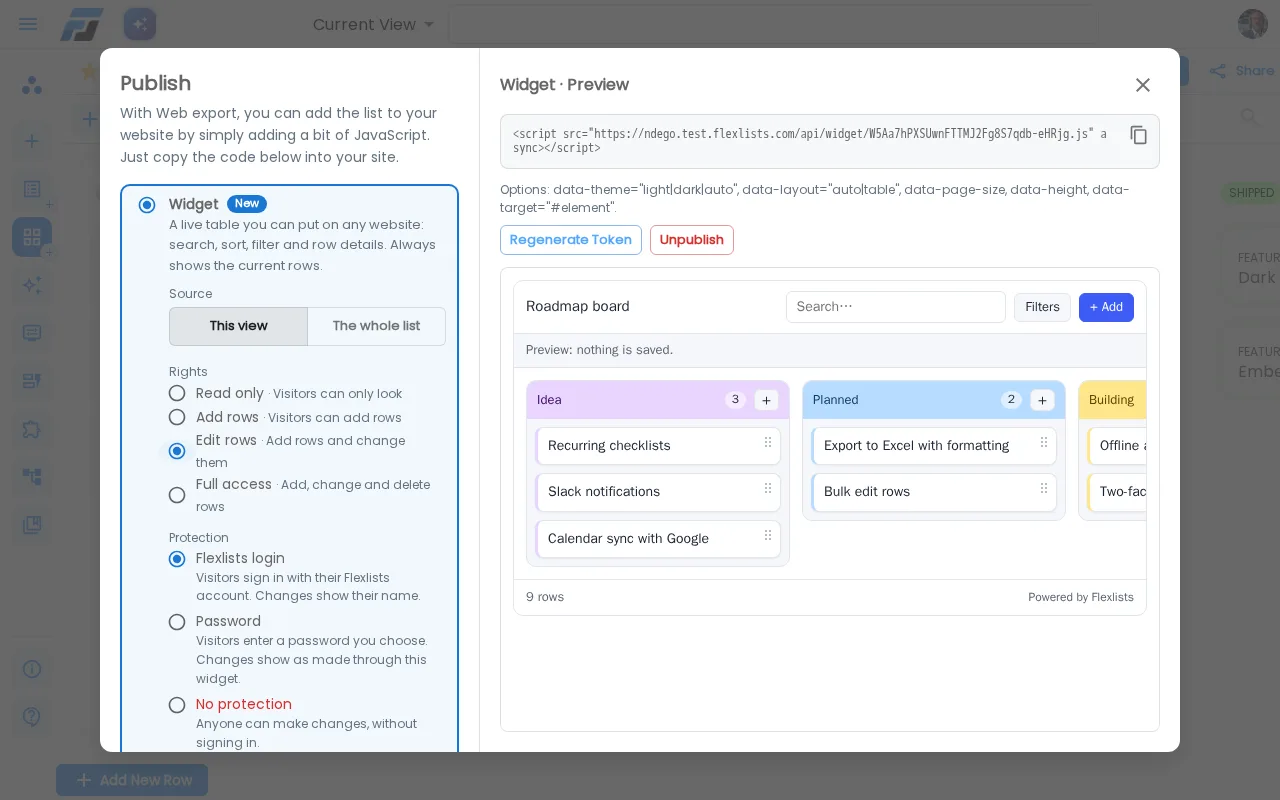Screen dimensions: 1280x800
Task: Choose Add rows rights
Action: pos(177,417)
